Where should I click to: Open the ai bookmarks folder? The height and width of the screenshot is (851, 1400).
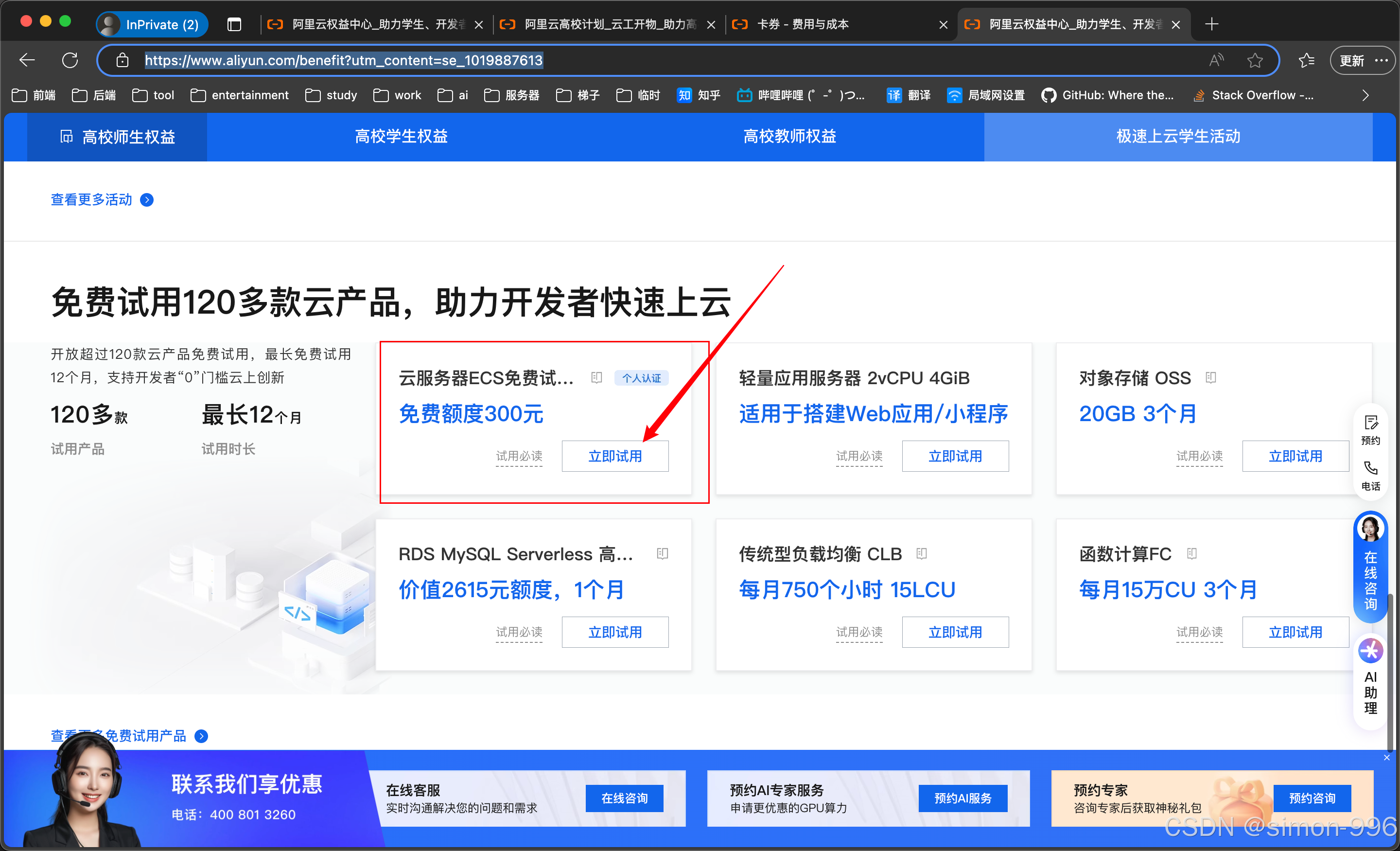click(x=452, y=95)
